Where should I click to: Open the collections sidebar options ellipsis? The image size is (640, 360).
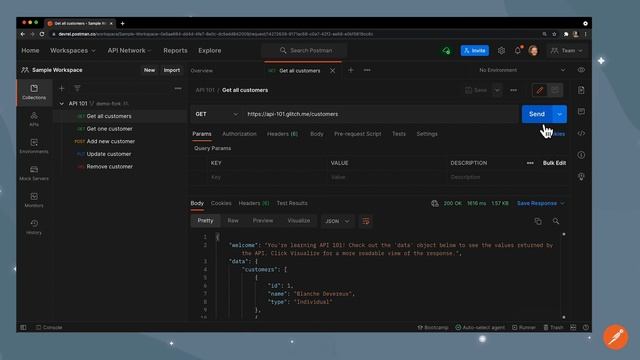click(178, 88)
